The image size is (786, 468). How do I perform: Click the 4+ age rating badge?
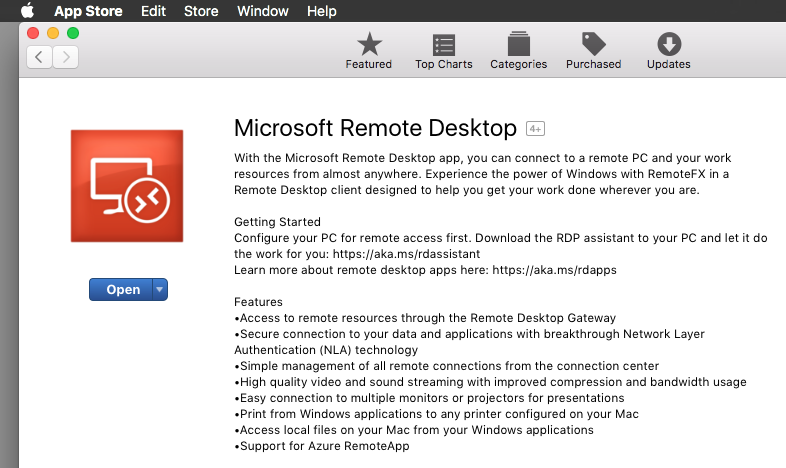coord(535,129)
